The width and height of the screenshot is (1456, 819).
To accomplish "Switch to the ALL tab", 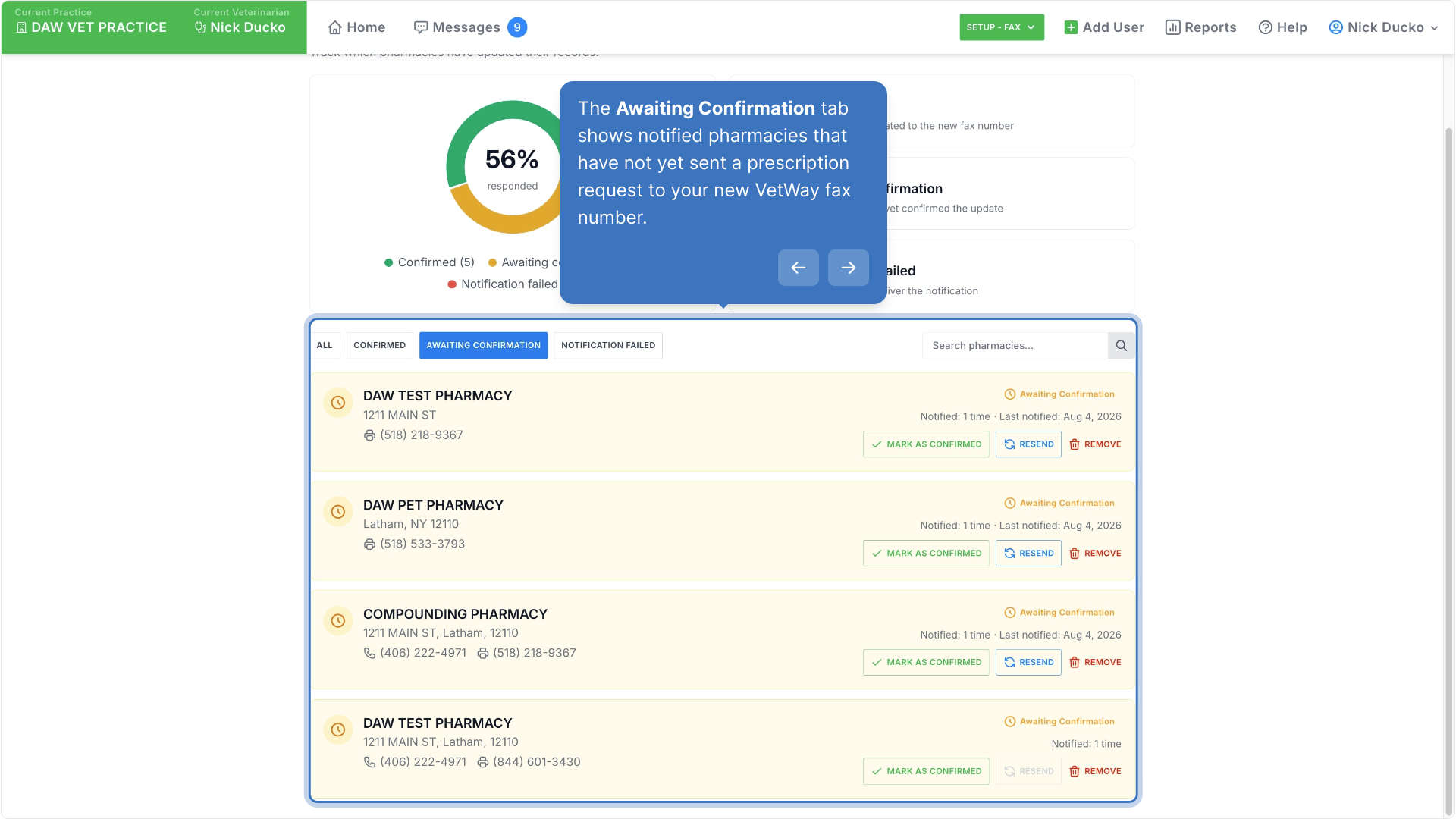I will tap(325, 345).
